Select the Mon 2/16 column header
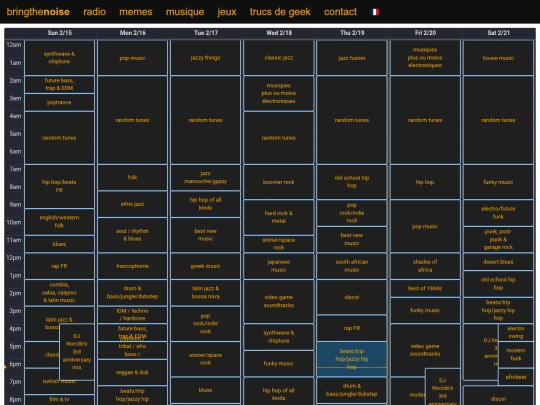540x405 pixels. (133, 33)
